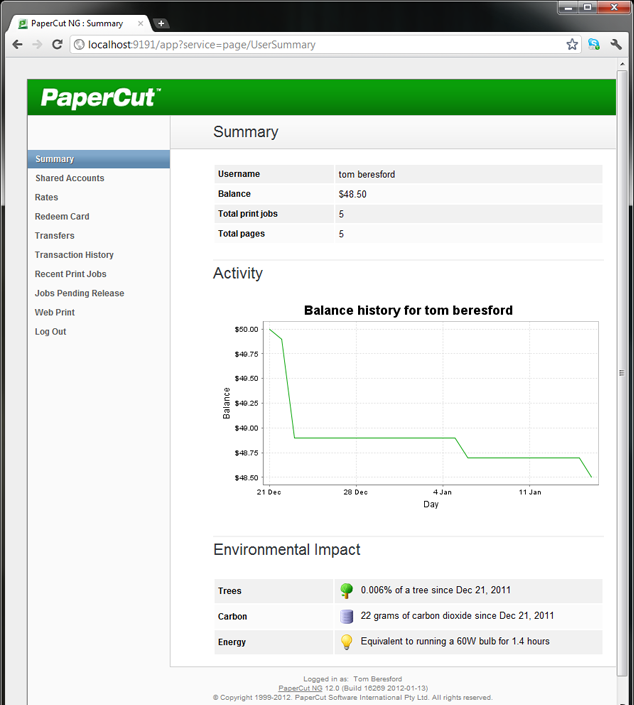Click the address bar URL field
The height and width of the screenshot is (705, 634).
(x=320, y=45)
